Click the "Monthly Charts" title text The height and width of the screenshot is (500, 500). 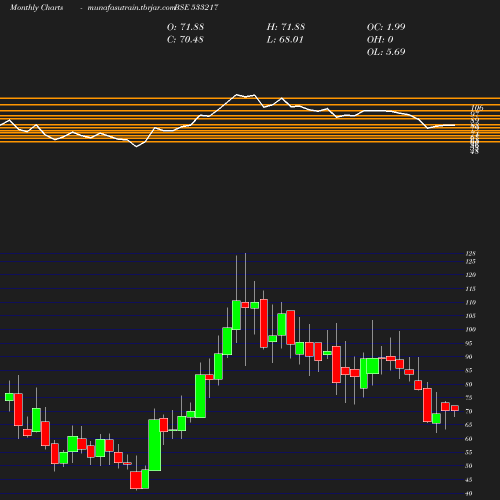pyautogui.click(x=36, y=7)
